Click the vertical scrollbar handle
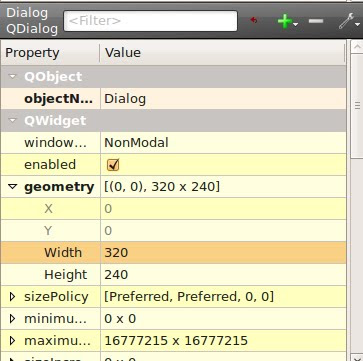 tap(357, 106)
